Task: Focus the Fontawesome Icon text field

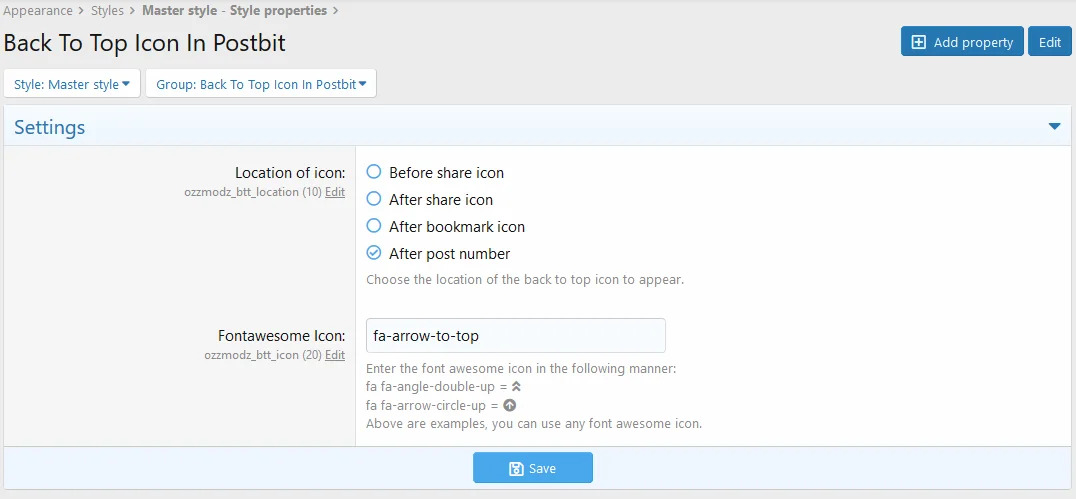Action: click(515, 336)
